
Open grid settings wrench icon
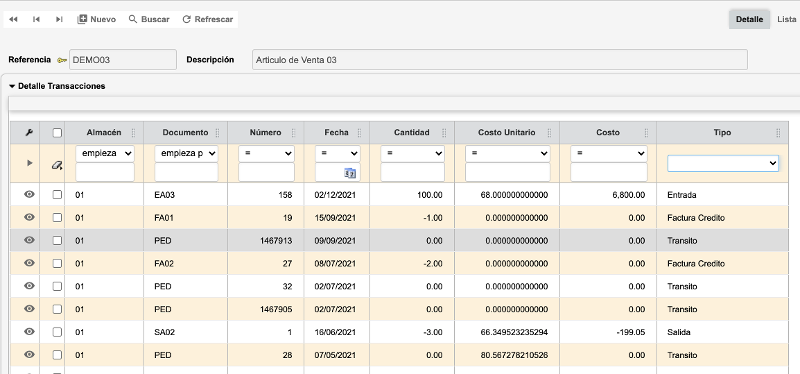29,133
